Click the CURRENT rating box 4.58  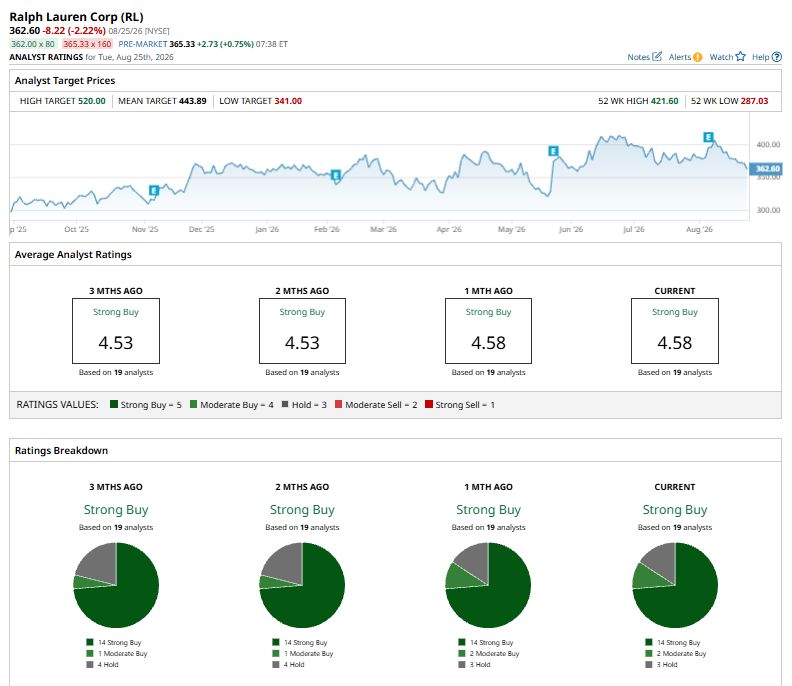(675, 331)
